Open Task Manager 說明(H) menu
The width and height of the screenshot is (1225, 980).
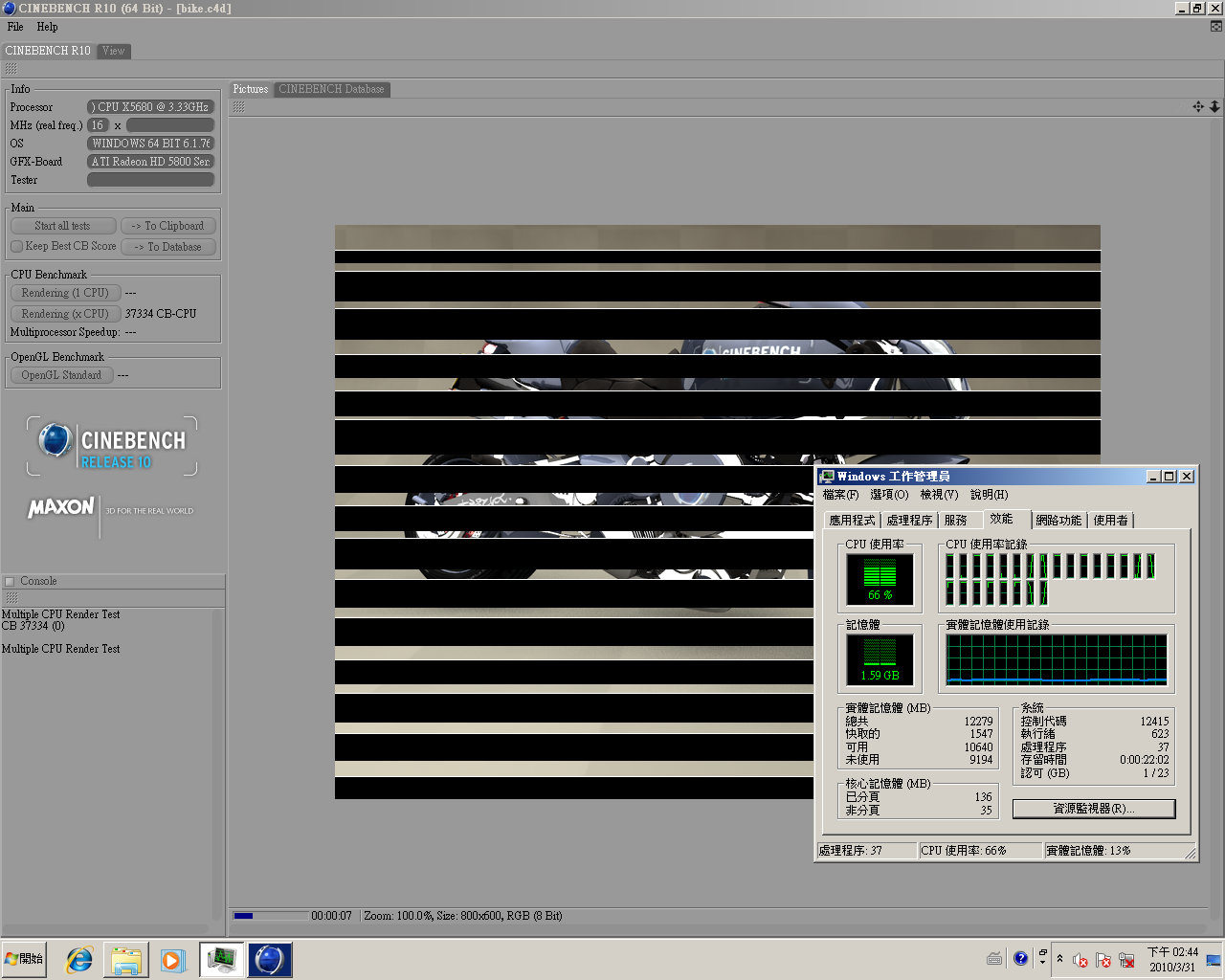point(989,495)
